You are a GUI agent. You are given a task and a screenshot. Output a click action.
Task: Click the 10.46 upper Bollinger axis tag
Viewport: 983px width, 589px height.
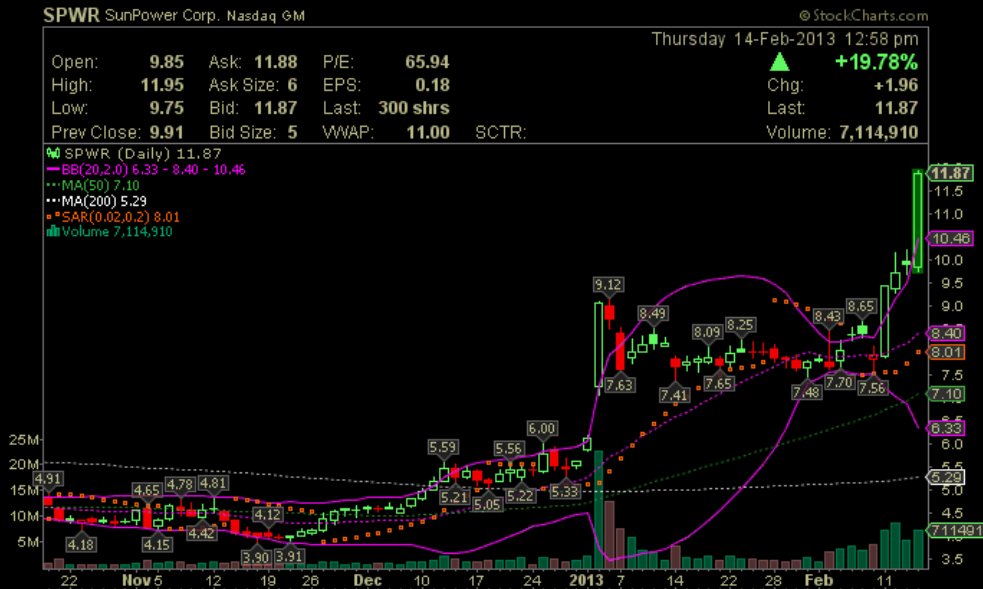point(951,238)
